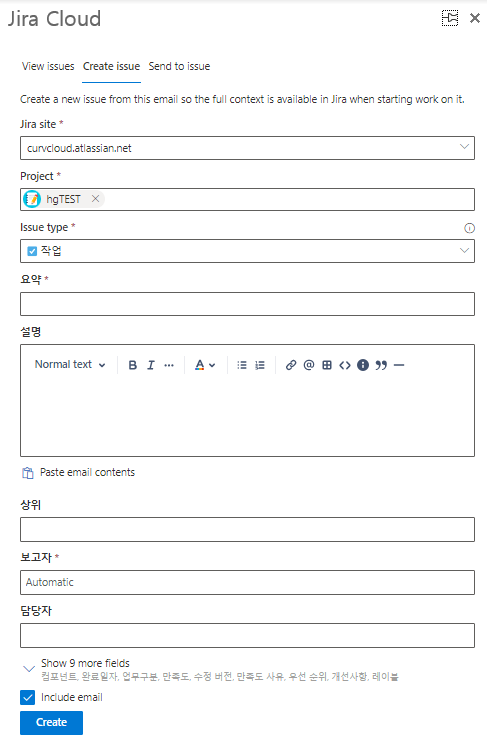Insert a mention with the @ icon
487x745 pixels.
coord(309,365)
